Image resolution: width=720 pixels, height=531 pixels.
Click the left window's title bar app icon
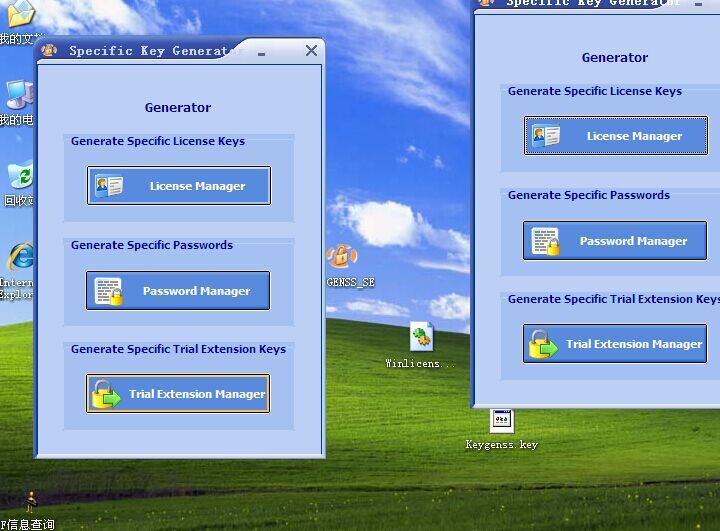click(49, 50)
